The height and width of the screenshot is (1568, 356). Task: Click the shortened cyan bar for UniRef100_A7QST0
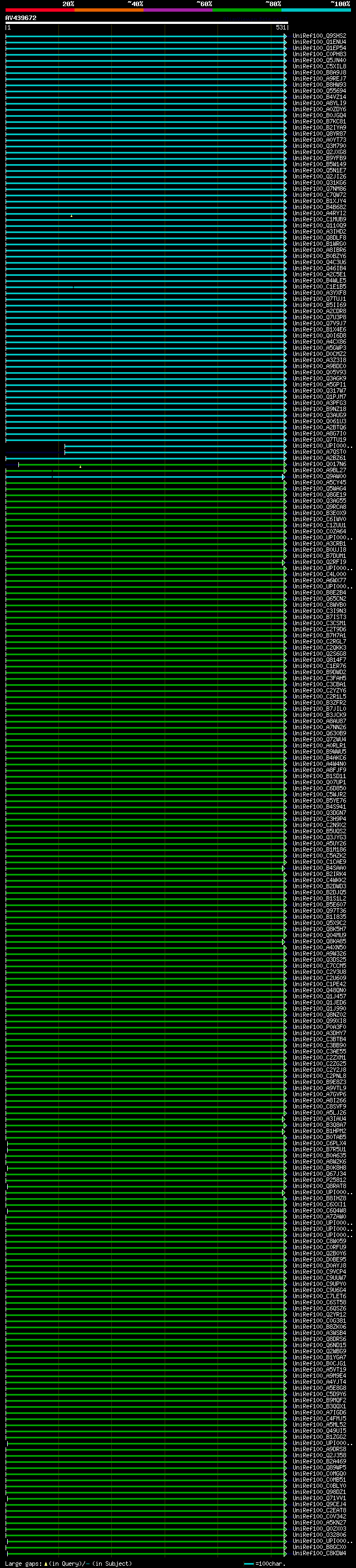tap(176, 452)
